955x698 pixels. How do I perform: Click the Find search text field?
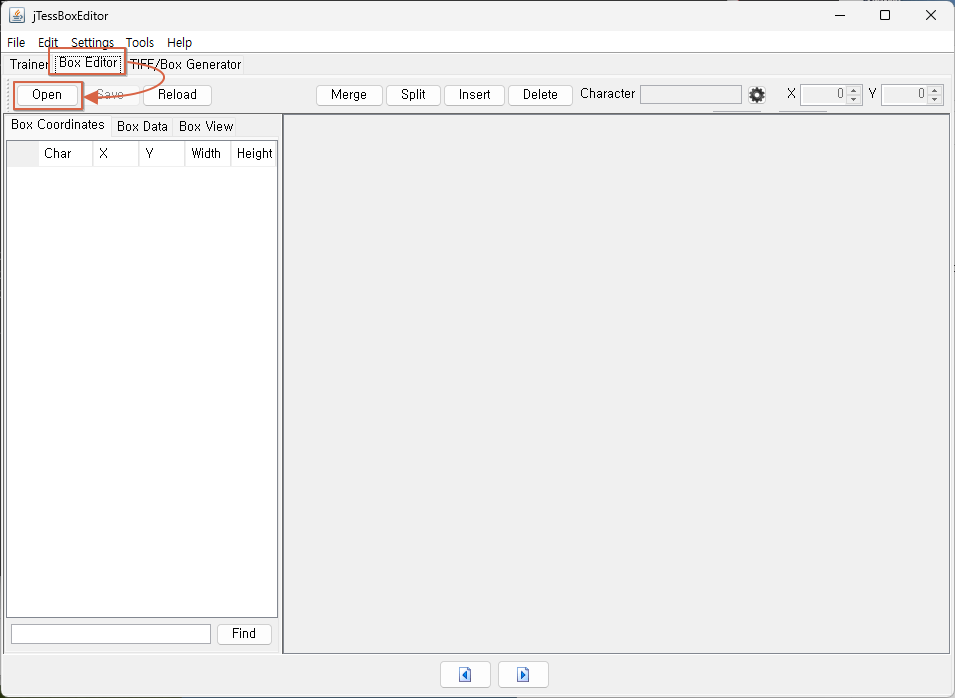[x=111, y=634]
